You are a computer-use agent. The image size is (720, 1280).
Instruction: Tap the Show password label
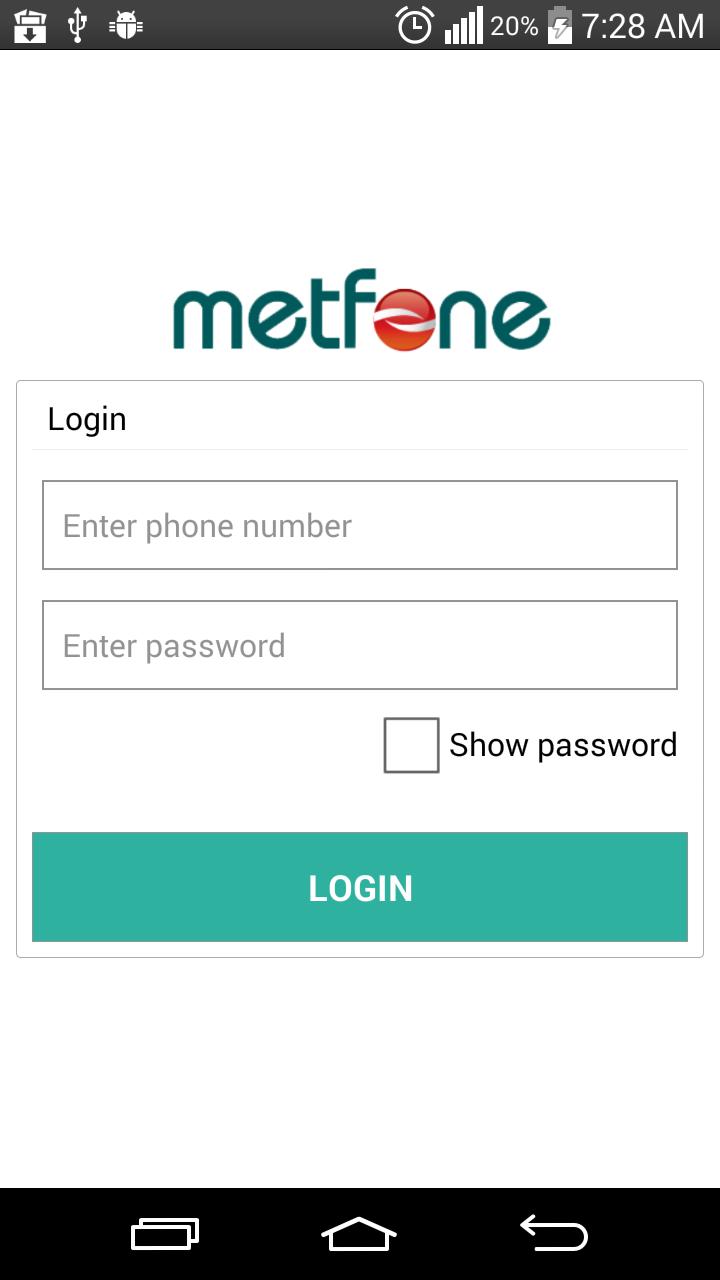pos(563,745)
